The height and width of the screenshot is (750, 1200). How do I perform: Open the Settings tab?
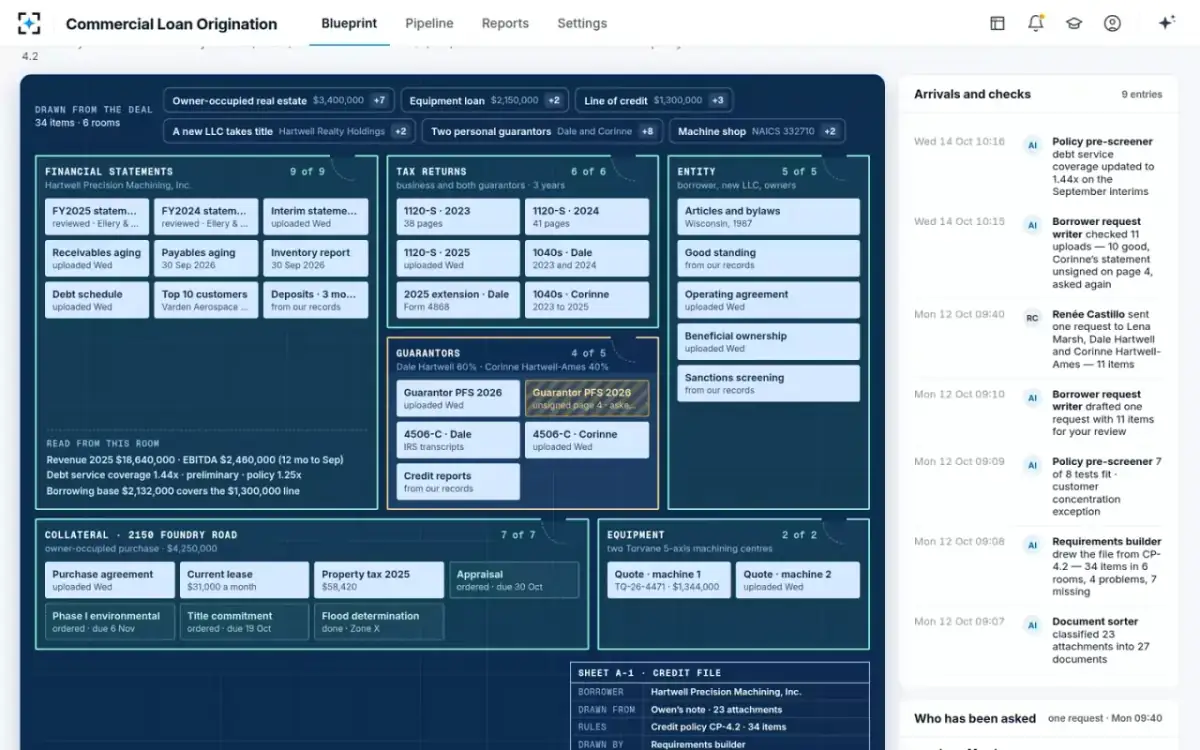click(582, 23)
